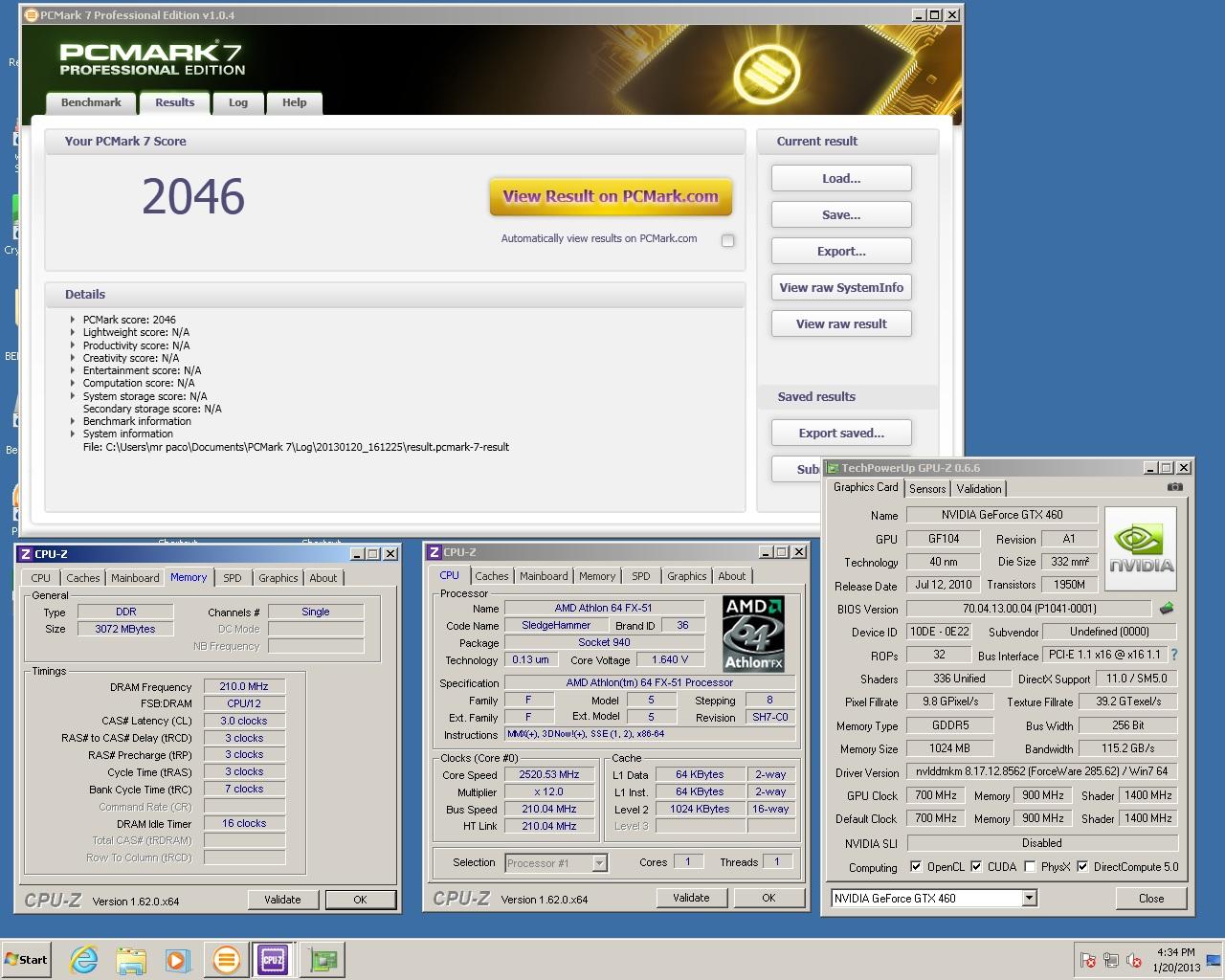Switch to PCMark 7 taskbar icon

pos(226,959)
